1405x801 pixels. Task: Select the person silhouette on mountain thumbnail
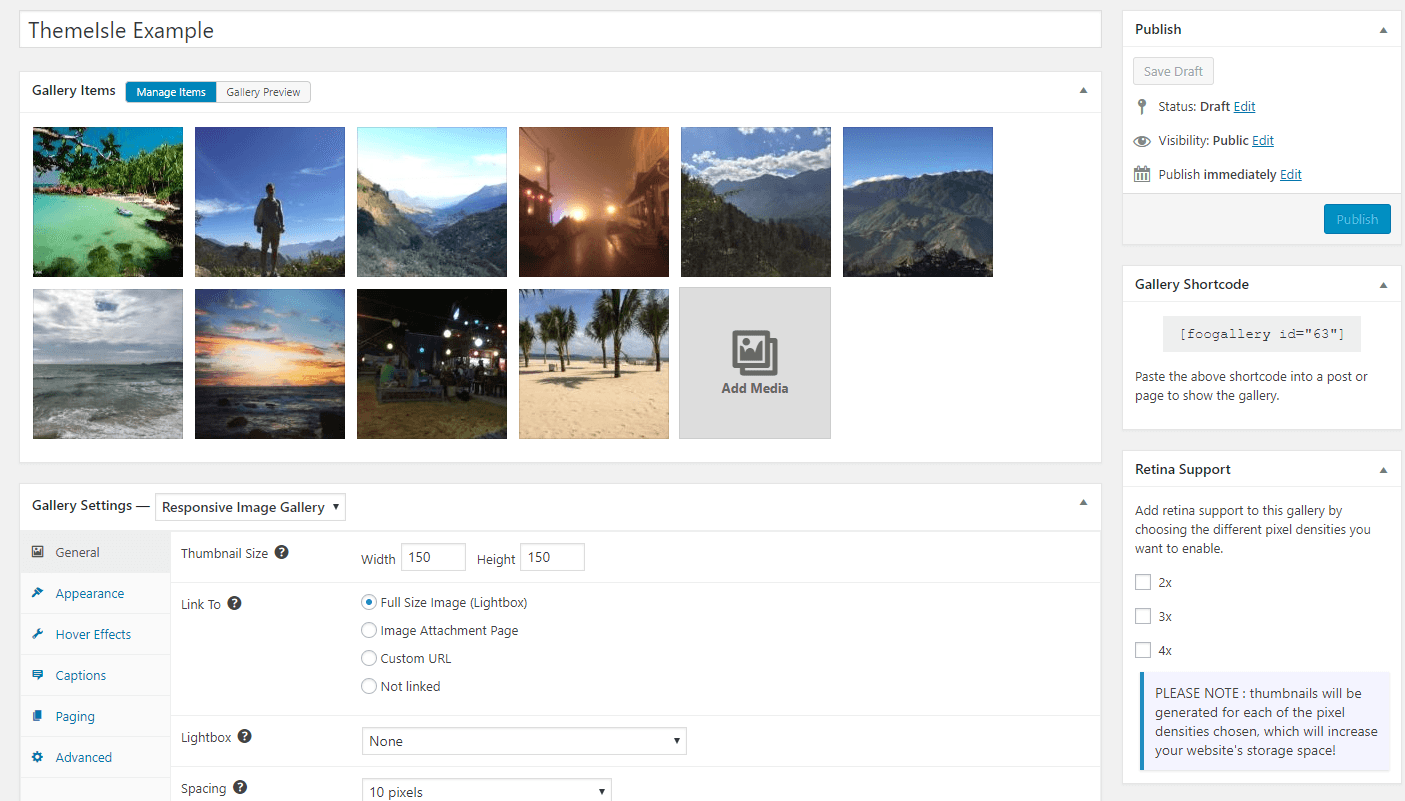tap(270, 202)
